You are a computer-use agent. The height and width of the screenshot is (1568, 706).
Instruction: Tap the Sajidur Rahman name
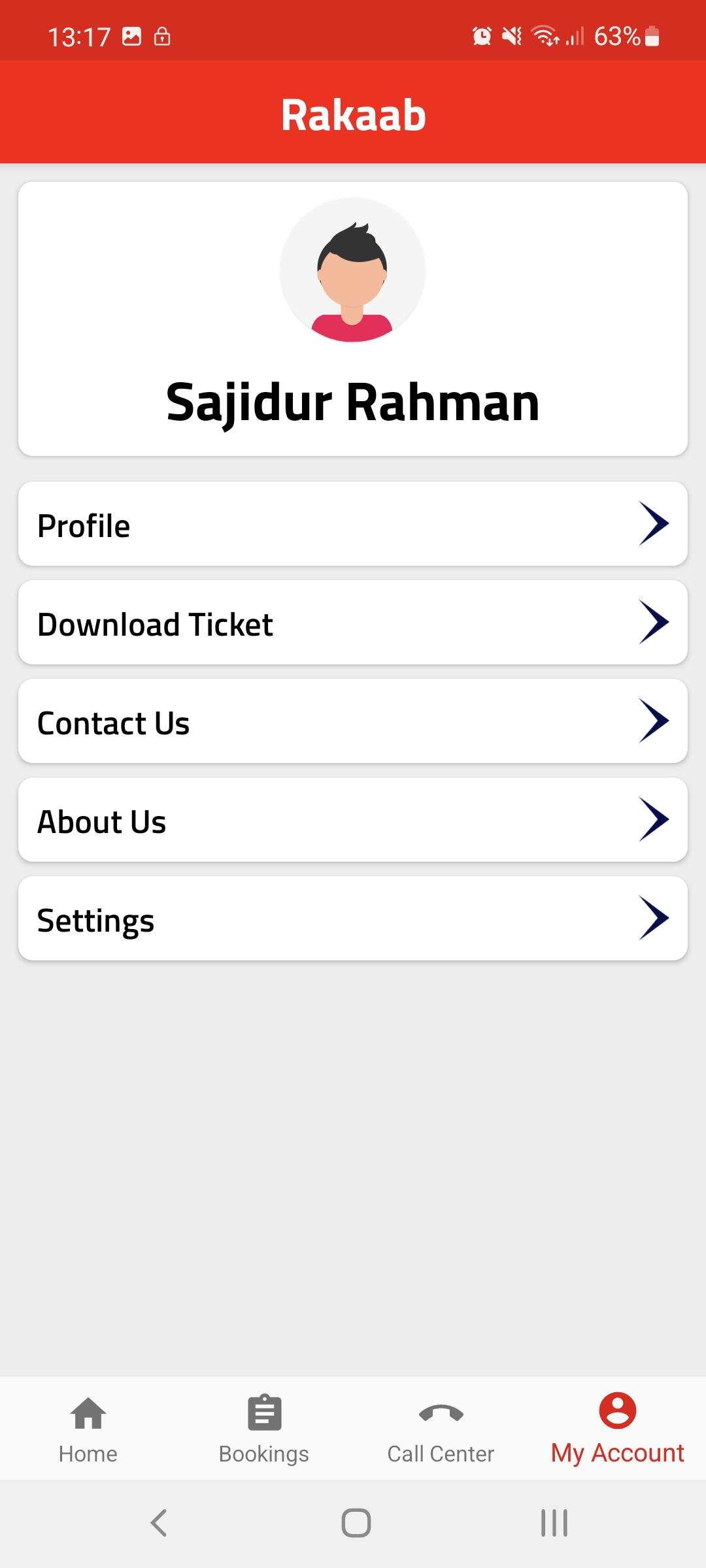353,402
